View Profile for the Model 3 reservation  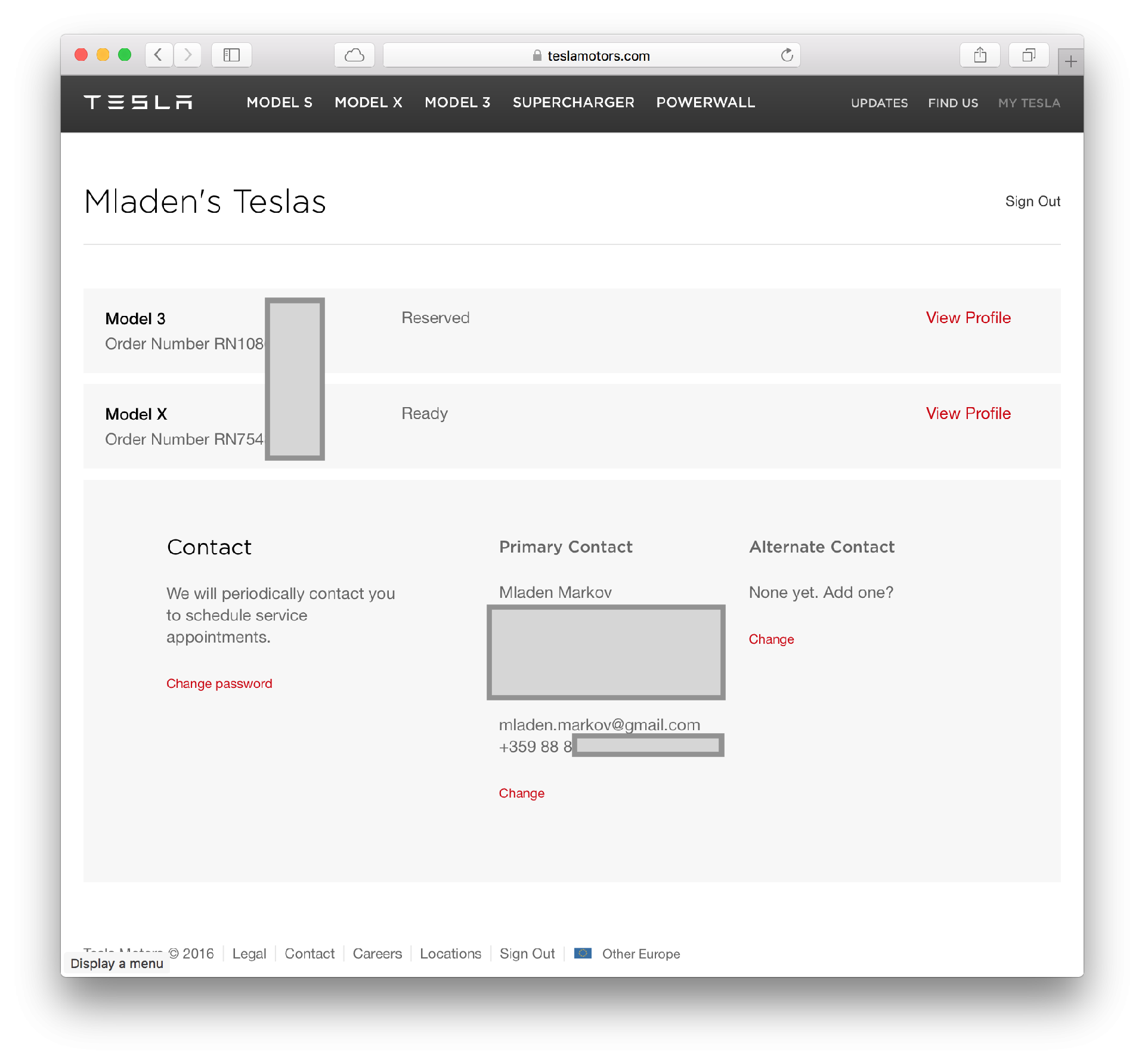click(968, 318)
